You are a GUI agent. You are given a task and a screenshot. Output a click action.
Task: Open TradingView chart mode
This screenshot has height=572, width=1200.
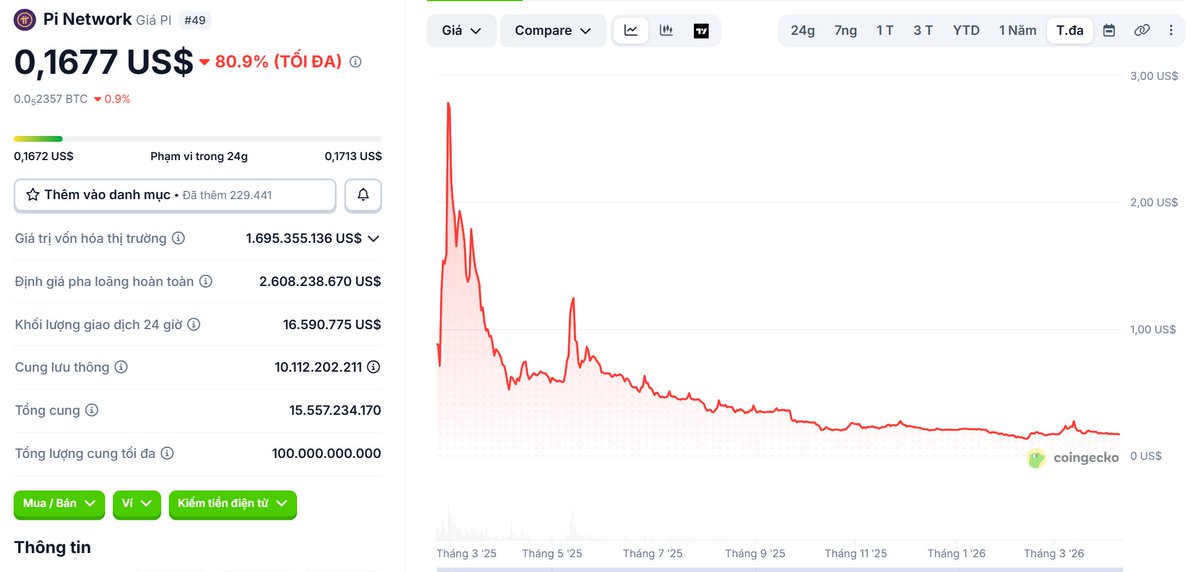point(701,30)
